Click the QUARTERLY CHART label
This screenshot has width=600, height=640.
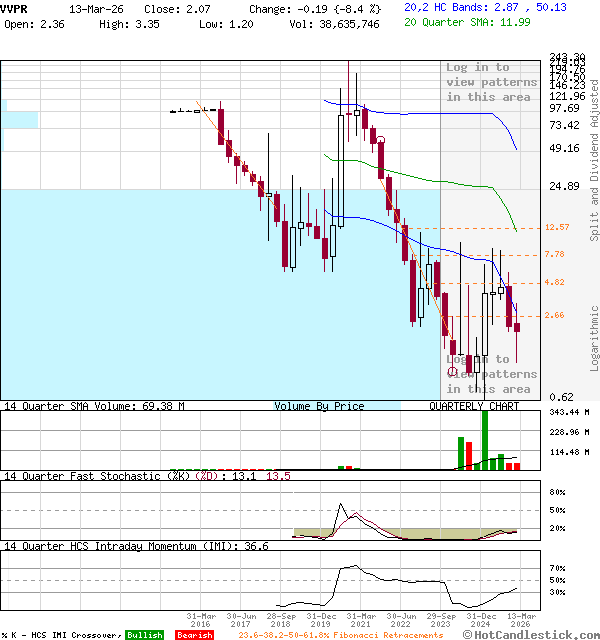click(x=474, y=407)
